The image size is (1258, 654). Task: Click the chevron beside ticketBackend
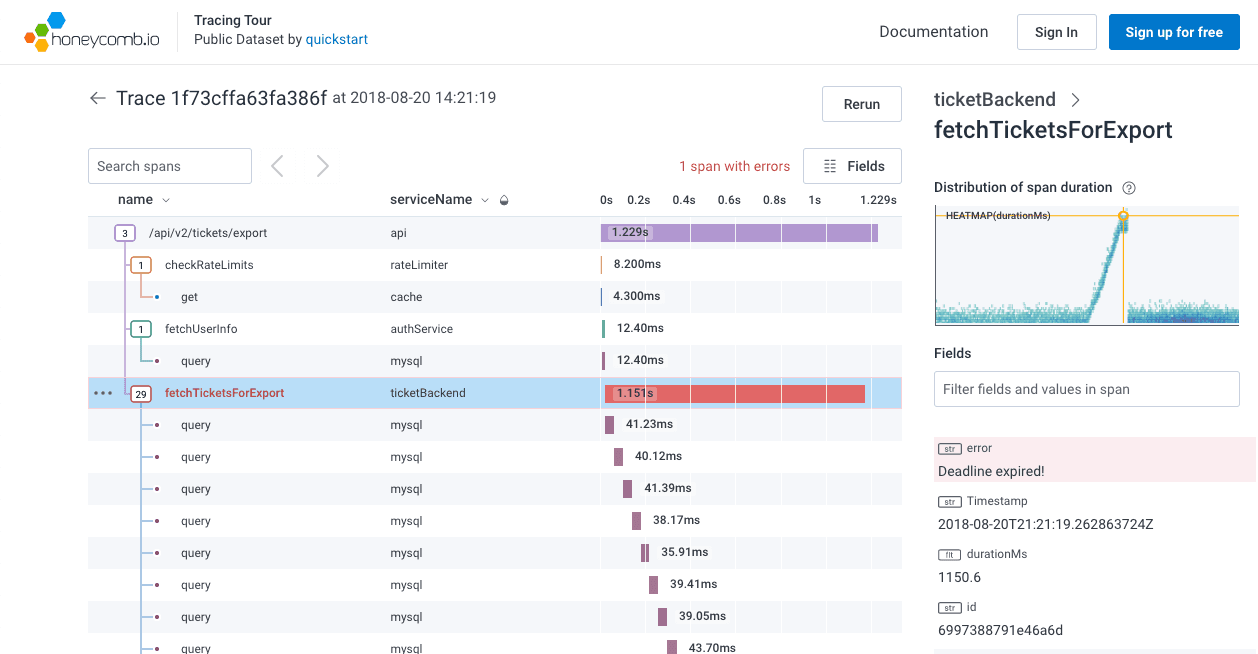pyautogui.click(x=1075, y=100)
